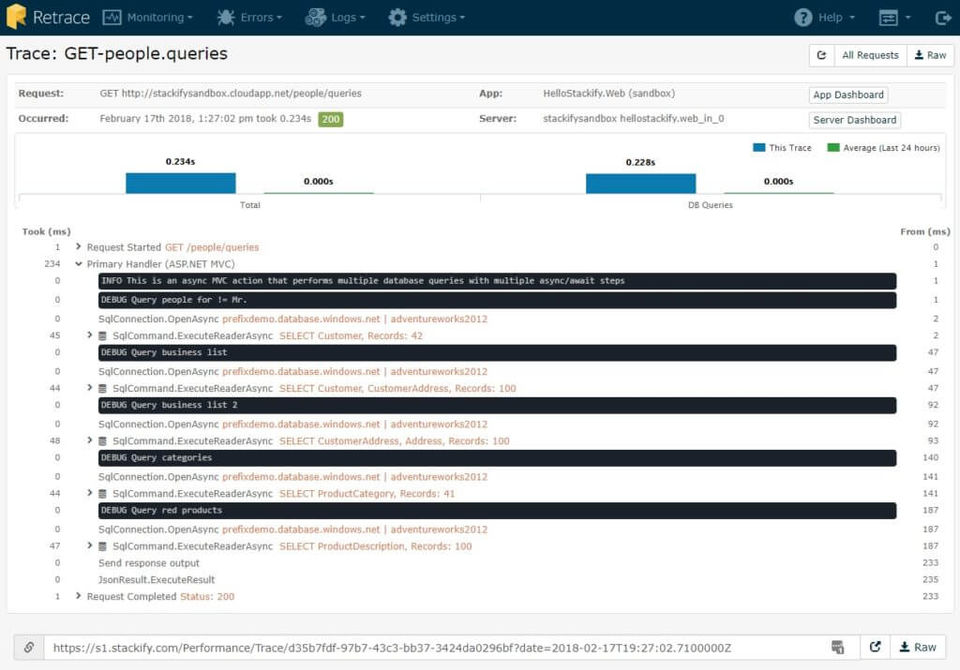This screenshot has width=960, height=670.
Task: Click the link chain icon beside URL
Action: coord(29,647)
